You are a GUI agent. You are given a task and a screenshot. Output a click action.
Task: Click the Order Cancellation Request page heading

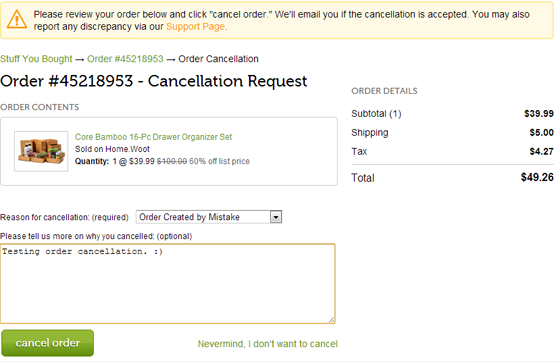click(x=154, y=81)
